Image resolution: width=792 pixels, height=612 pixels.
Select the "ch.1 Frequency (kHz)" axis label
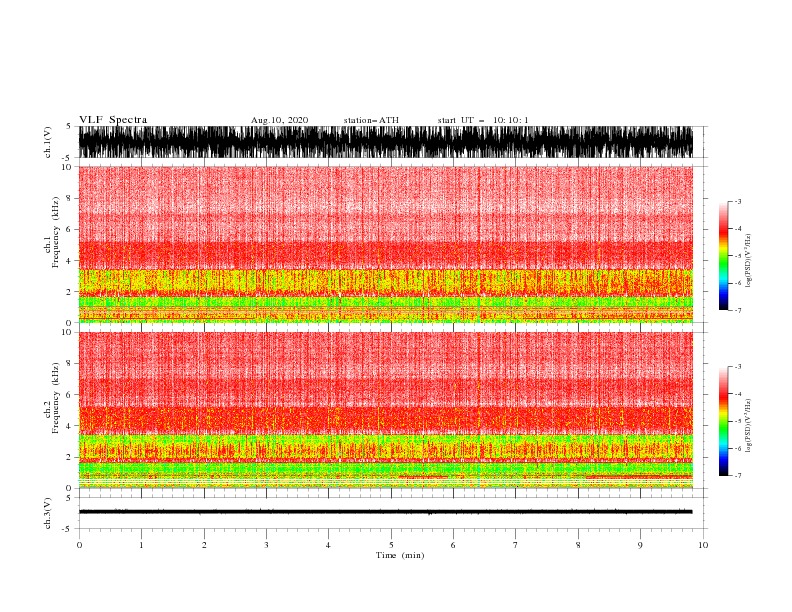pos(52,232)
